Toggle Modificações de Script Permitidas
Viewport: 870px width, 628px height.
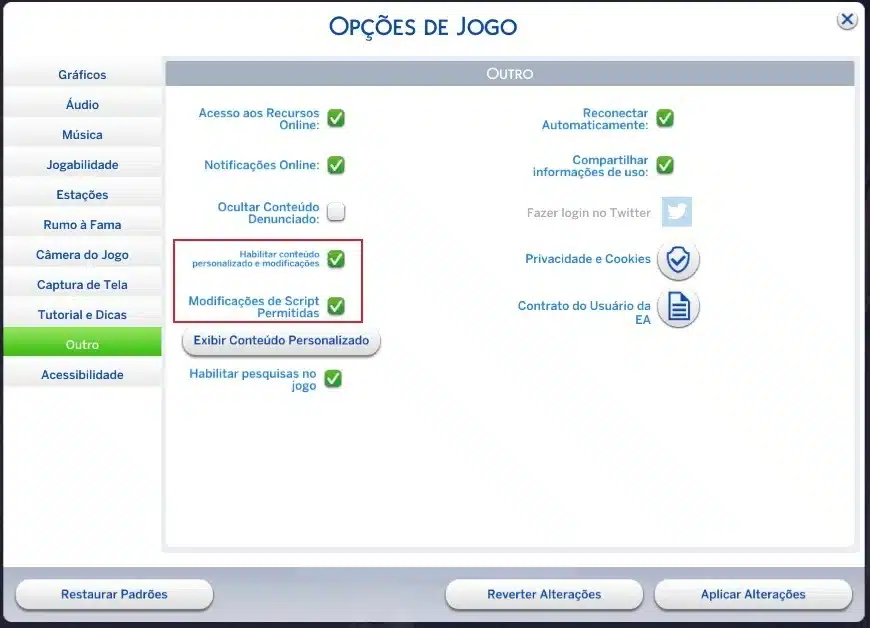click(x=335, y=305)
